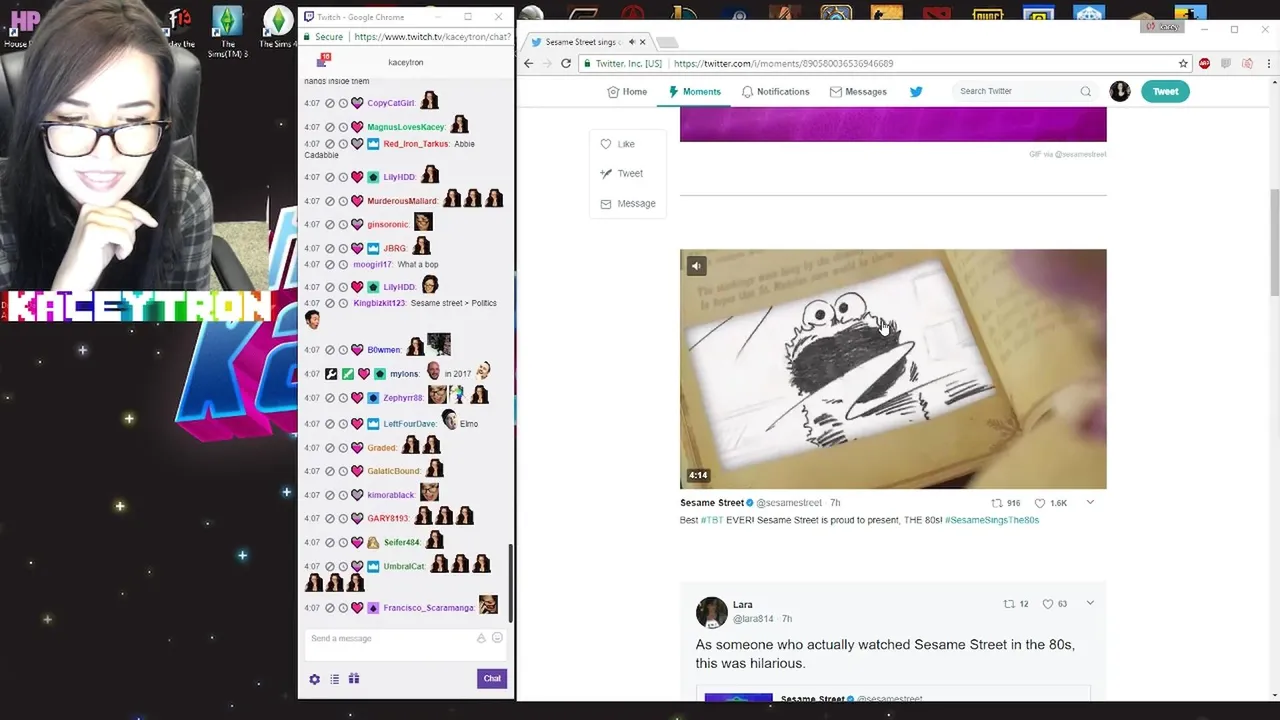Click the Adblock Plus extension icon
This screenshot has width=1280, height=720.
coord(1204,63)
